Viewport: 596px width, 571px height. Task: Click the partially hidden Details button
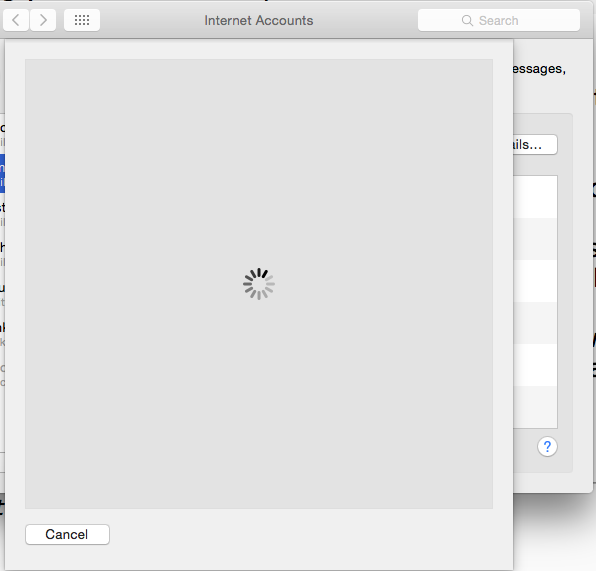[x=535, y=144]
